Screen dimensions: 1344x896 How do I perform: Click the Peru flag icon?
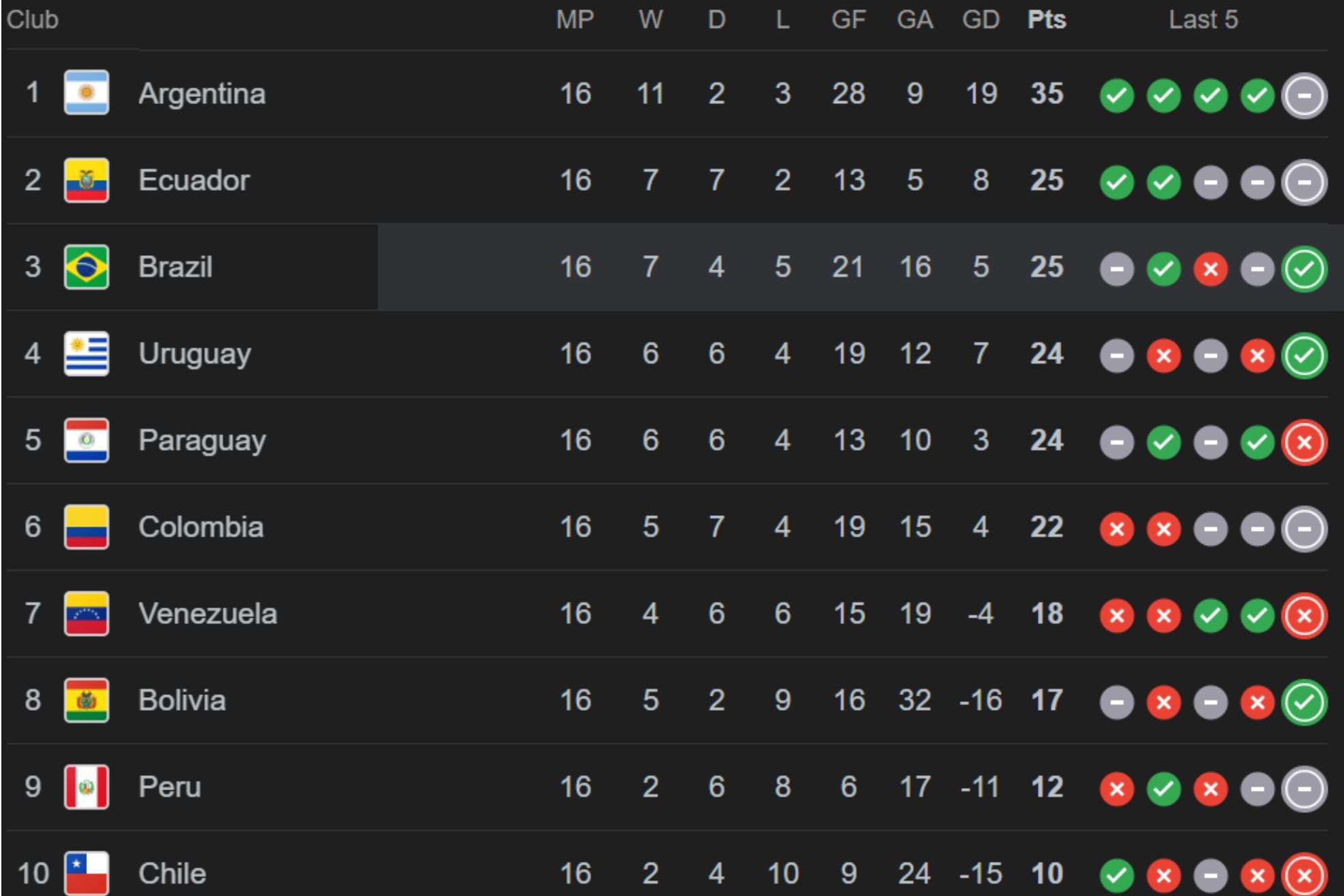[86, 787]
